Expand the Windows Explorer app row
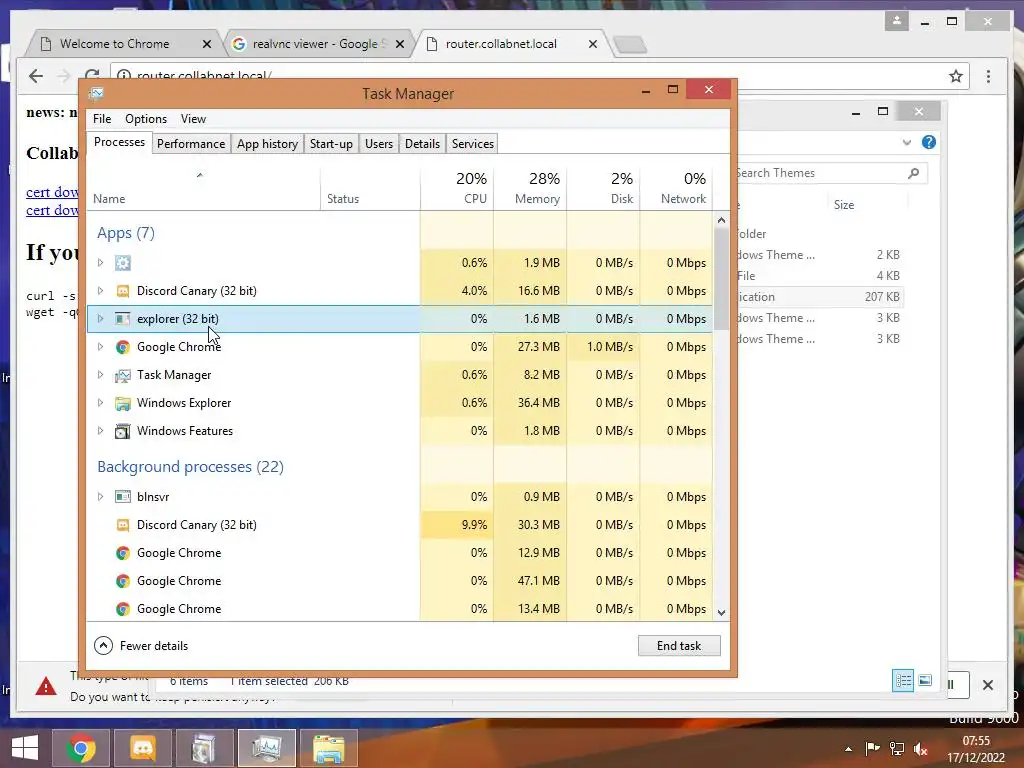This screenshot has height=768, width=1024. [100, 403]
